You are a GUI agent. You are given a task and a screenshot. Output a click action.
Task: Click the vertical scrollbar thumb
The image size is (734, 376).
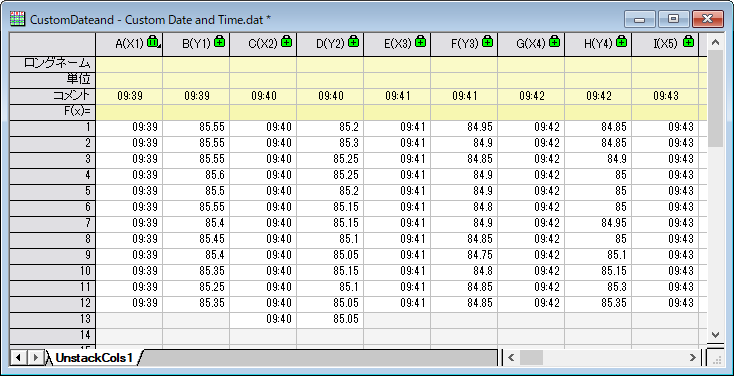(x=715, y=99)
